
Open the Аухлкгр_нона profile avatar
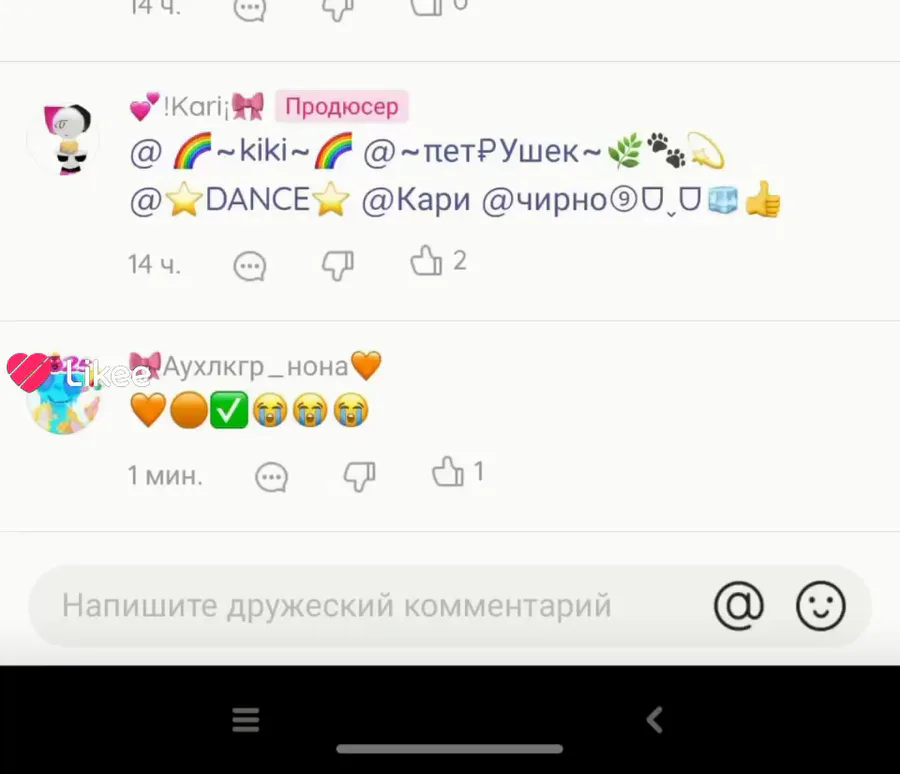63,398
